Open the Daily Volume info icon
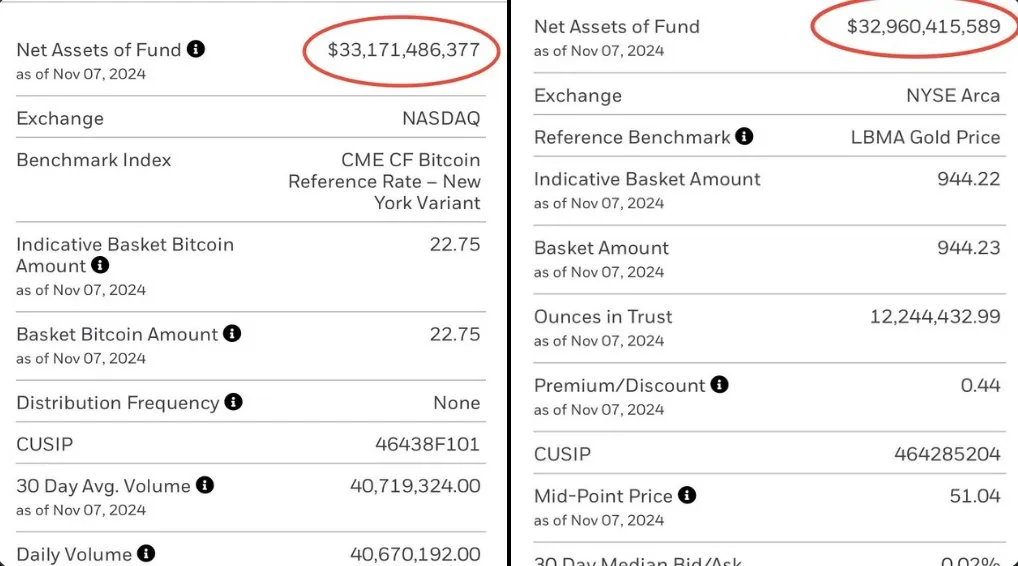 (x=146, y=553)
